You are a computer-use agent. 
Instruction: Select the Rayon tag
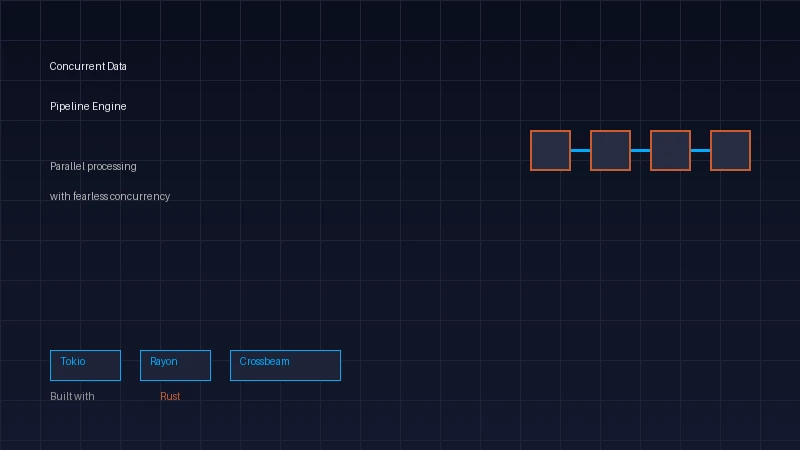click(175, 365)
